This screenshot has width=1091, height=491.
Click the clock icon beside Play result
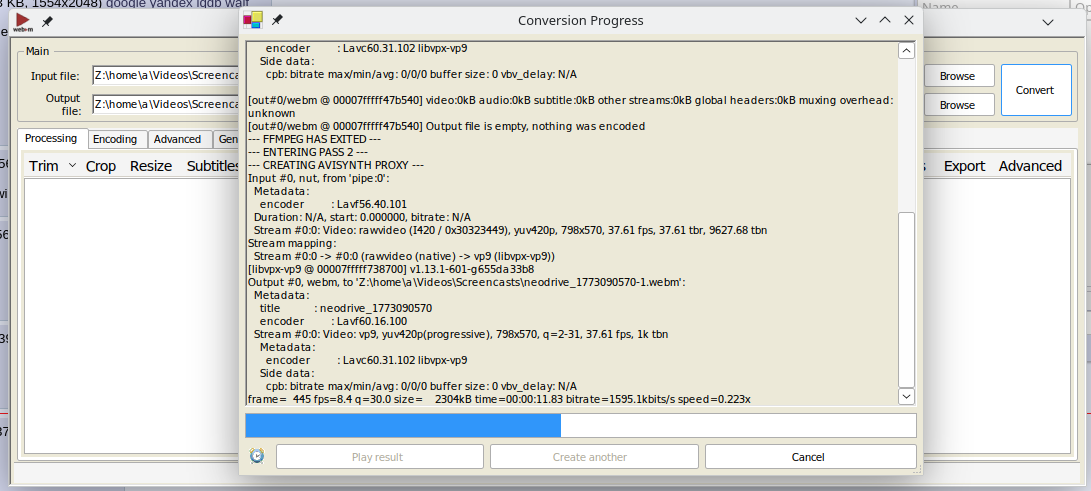[257, 456]
